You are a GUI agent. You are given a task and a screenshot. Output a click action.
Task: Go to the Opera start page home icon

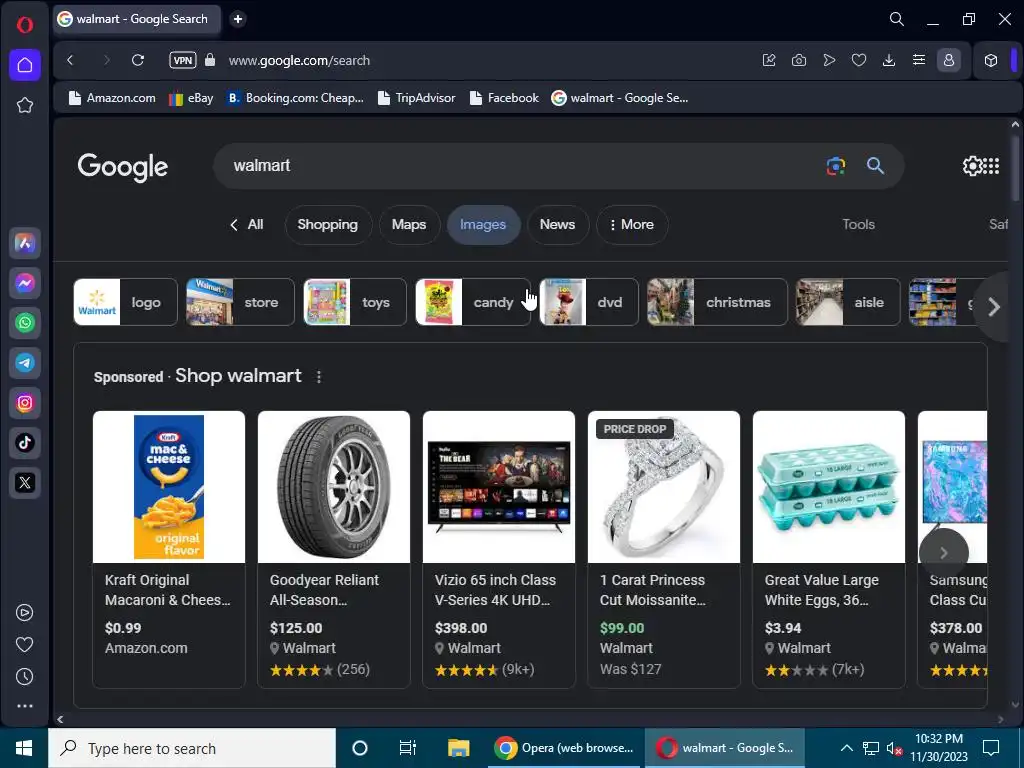(x=25, y=65)
